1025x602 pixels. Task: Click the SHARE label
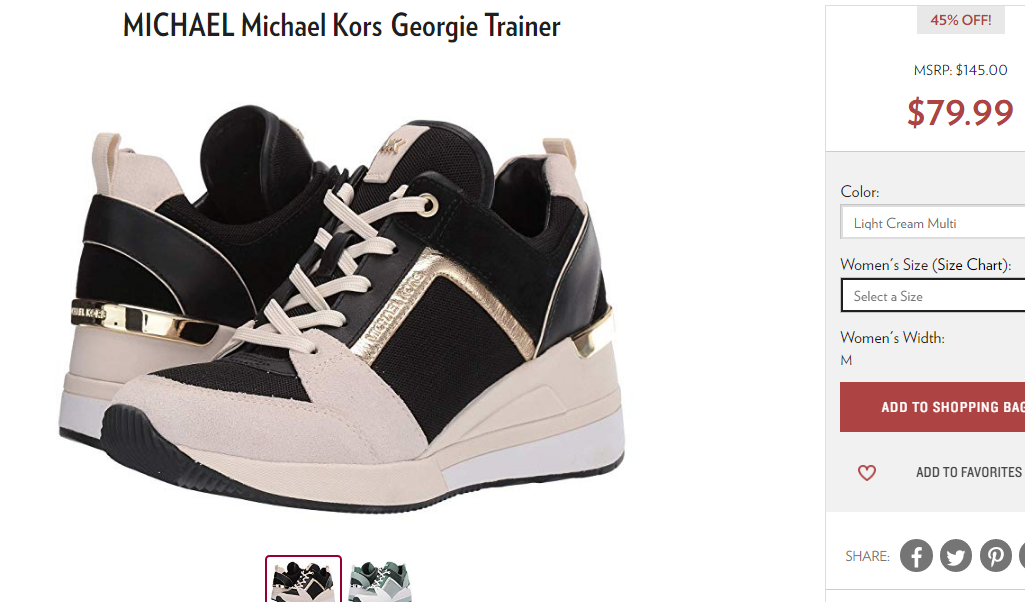tap(867, 556)
